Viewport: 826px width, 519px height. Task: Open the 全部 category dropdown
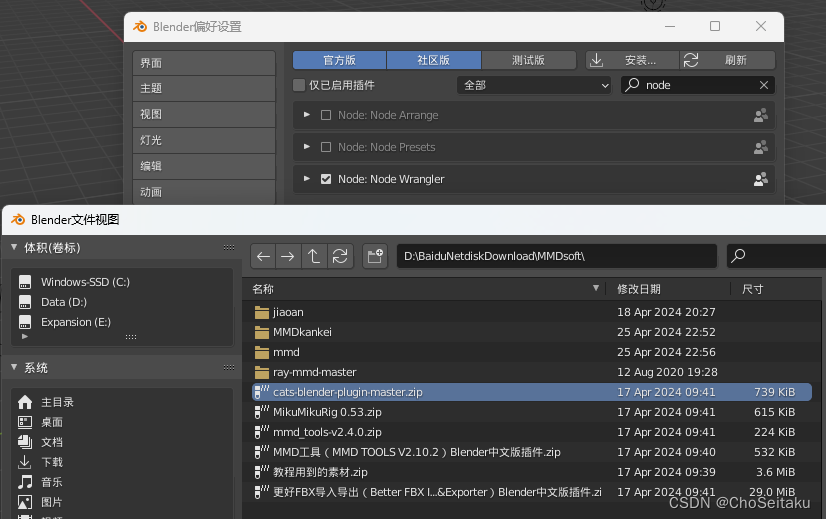coord(534,85)
